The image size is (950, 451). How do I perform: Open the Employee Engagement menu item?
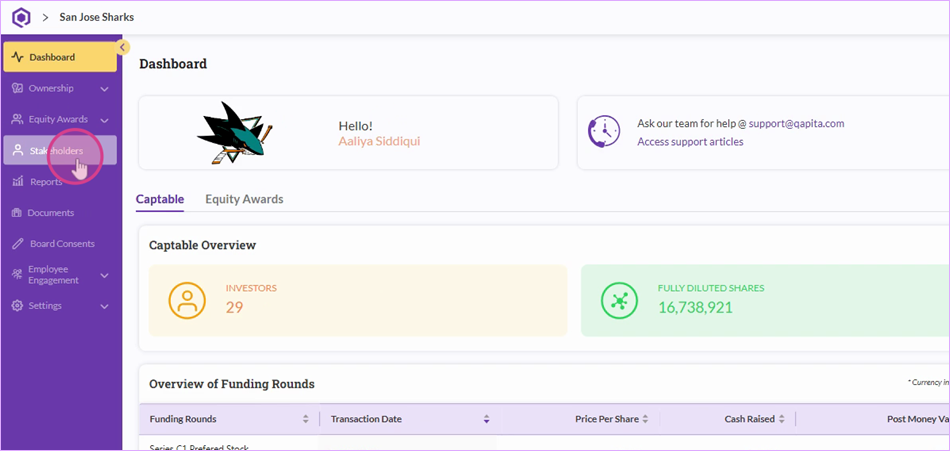tap(60, 275)
